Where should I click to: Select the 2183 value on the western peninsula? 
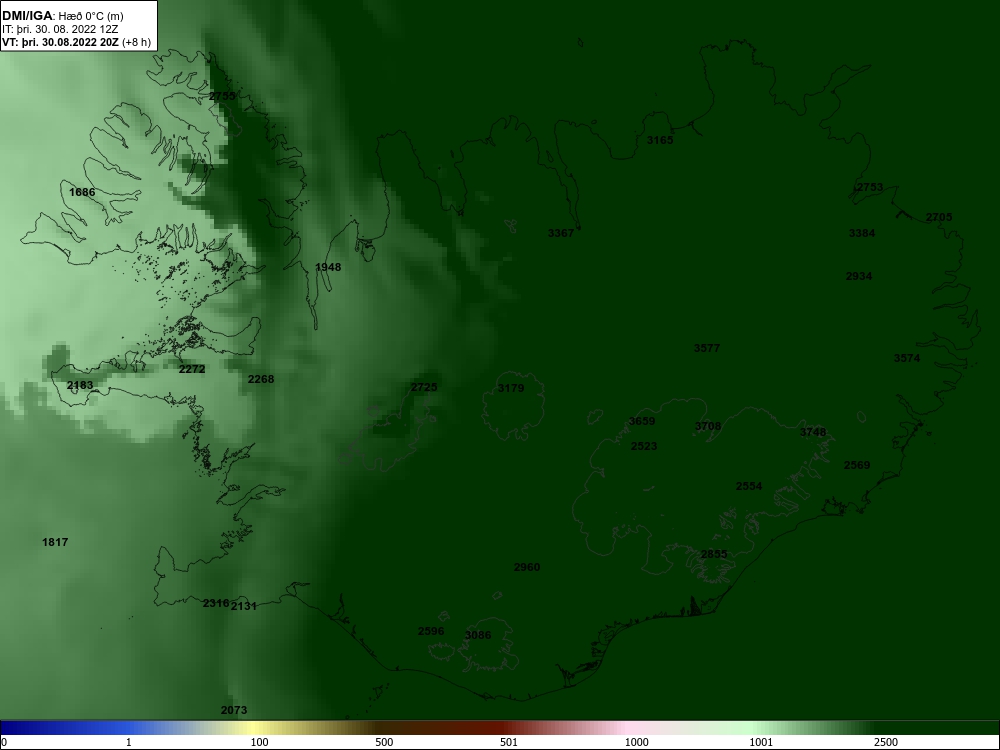click(x=80, y=385)
